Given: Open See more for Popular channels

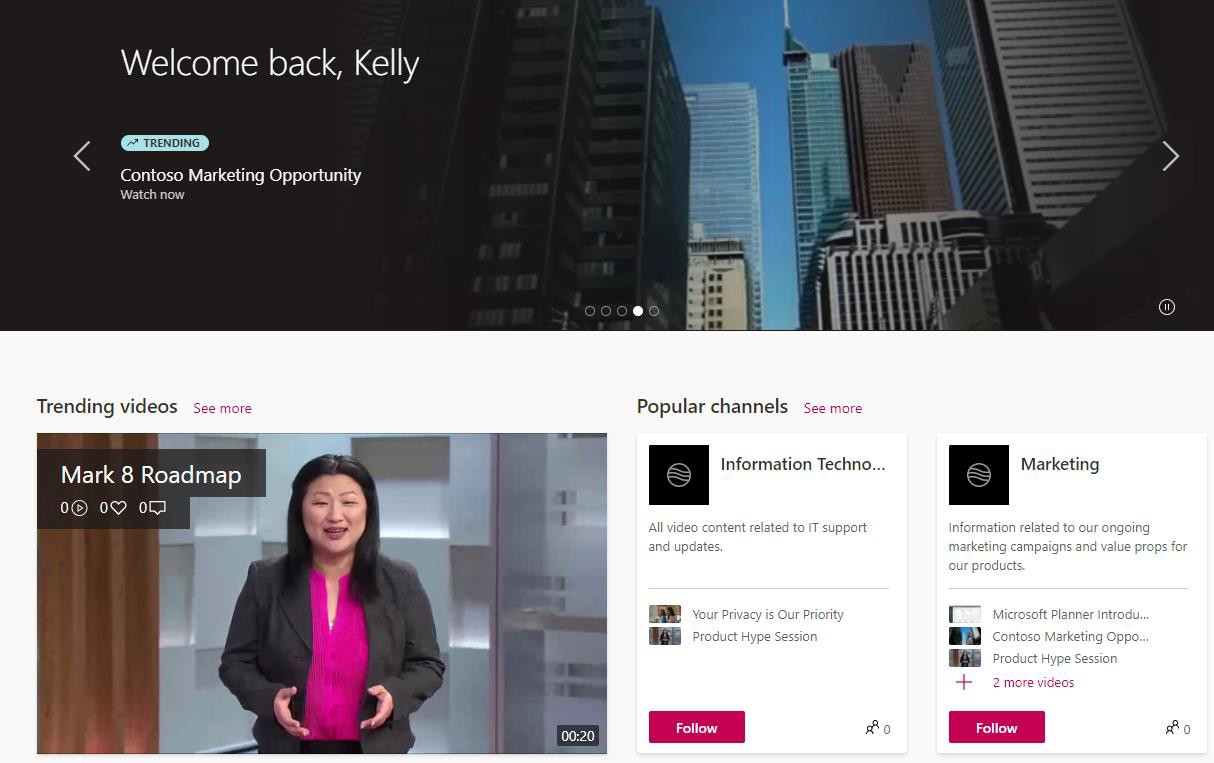Looking at the screenshot, I should click(833, 408).
